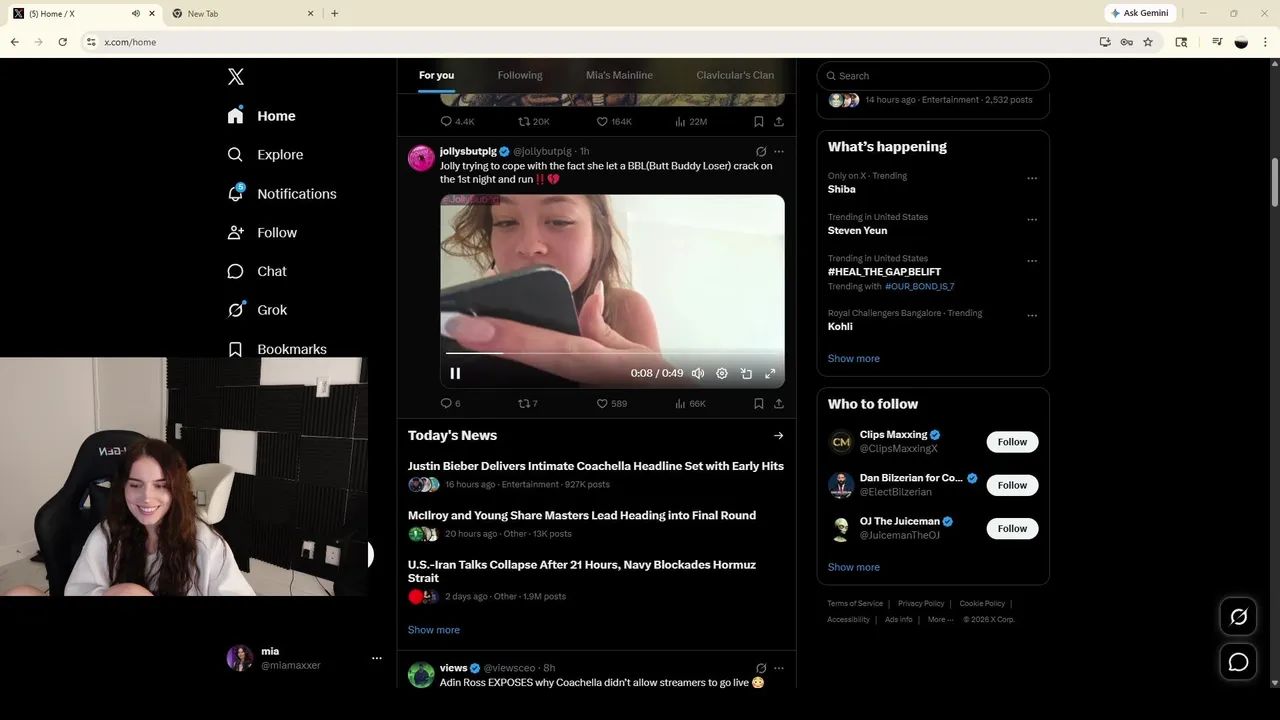Pause the playing video
This screenshot has height=720, width=1280.
pos(455,373)
